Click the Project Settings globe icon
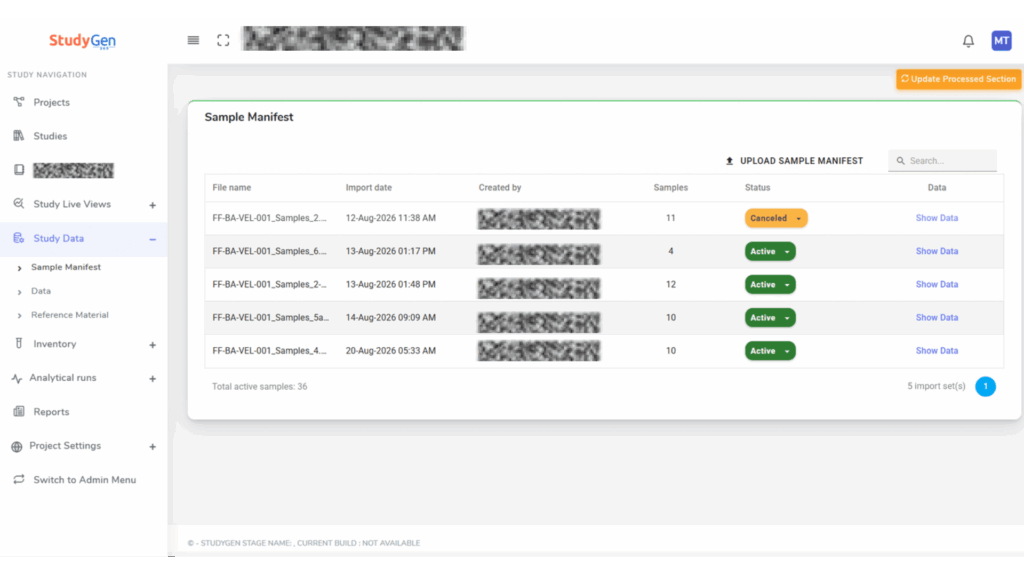Viewport: 1024px width, 576px height. click(x=17, y=447)
